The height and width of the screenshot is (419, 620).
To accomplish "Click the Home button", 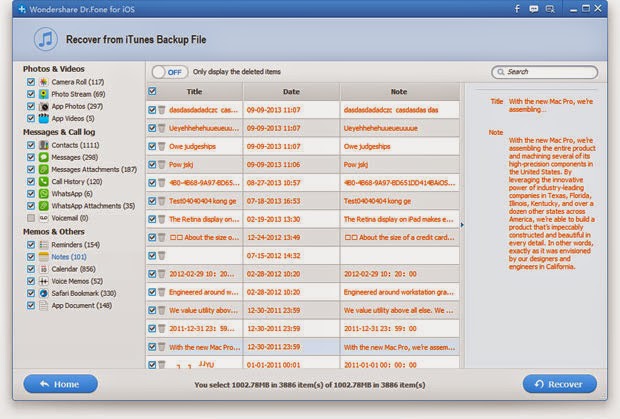I will coord(60,384).
